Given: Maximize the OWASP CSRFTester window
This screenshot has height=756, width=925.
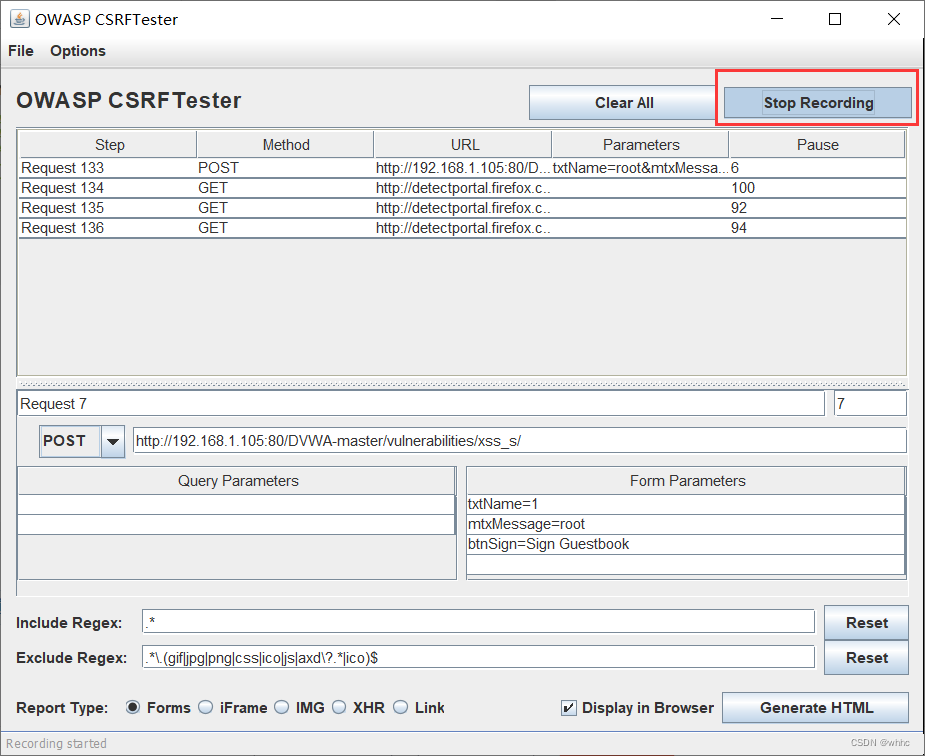Looking at the screenshot, I should (835, 19).
